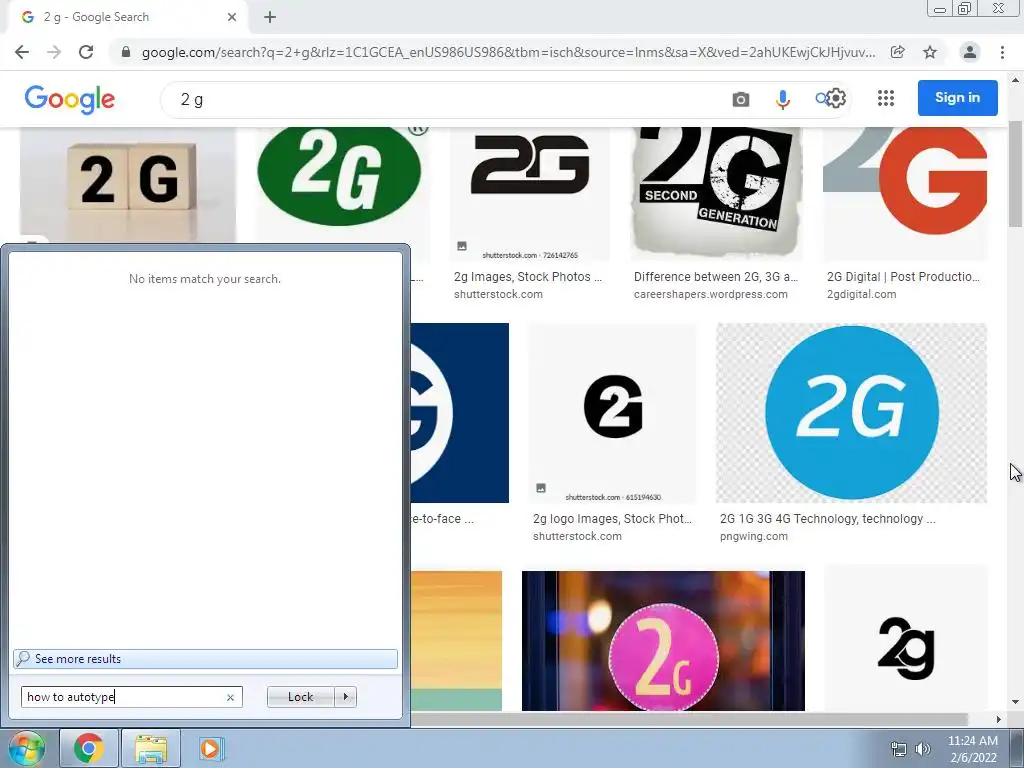Viewport: 1024px width, 768px height.
Task: Click the Chrome taskbar icon
Action: (89, 748)
